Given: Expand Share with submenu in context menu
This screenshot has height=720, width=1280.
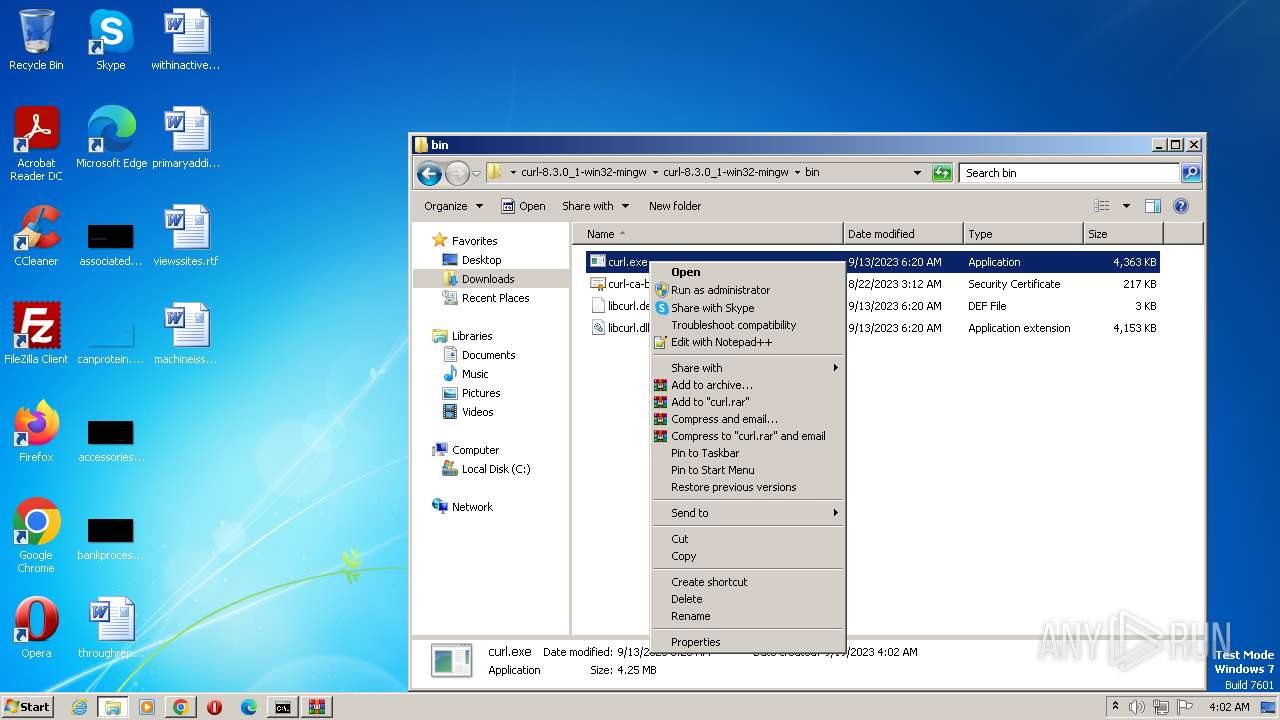Looking at the screenshot, I should (746, 368).
